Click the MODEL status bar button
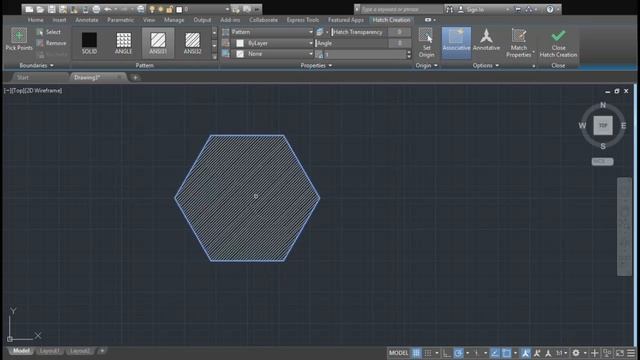 (398, 353)
